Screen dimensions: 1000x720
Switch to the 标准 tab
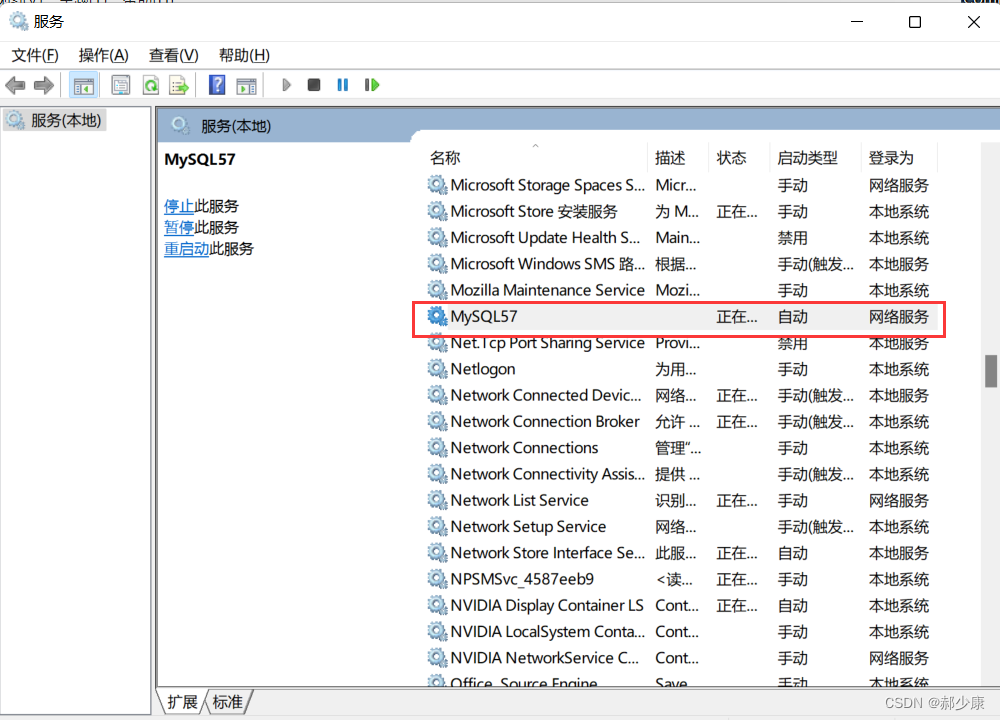pos(228,702)
